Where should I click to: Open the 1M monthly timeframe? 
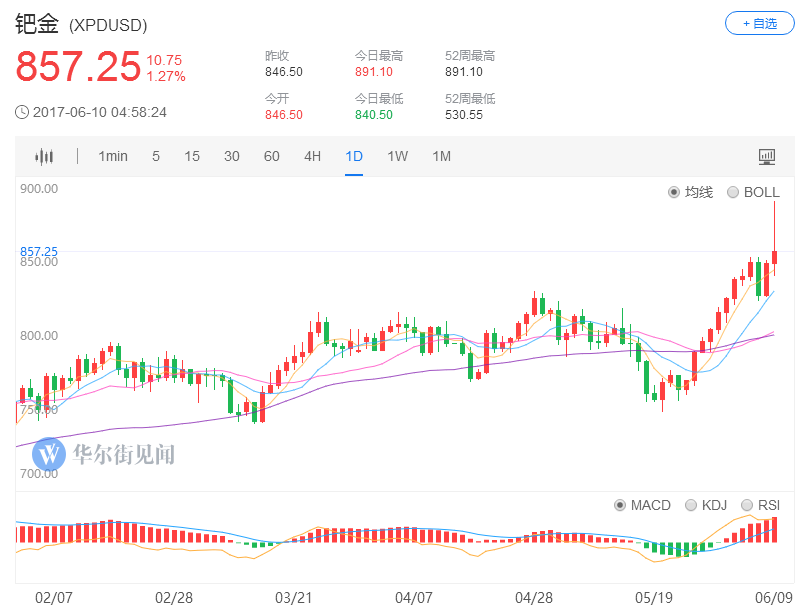[x=441, y=156]
